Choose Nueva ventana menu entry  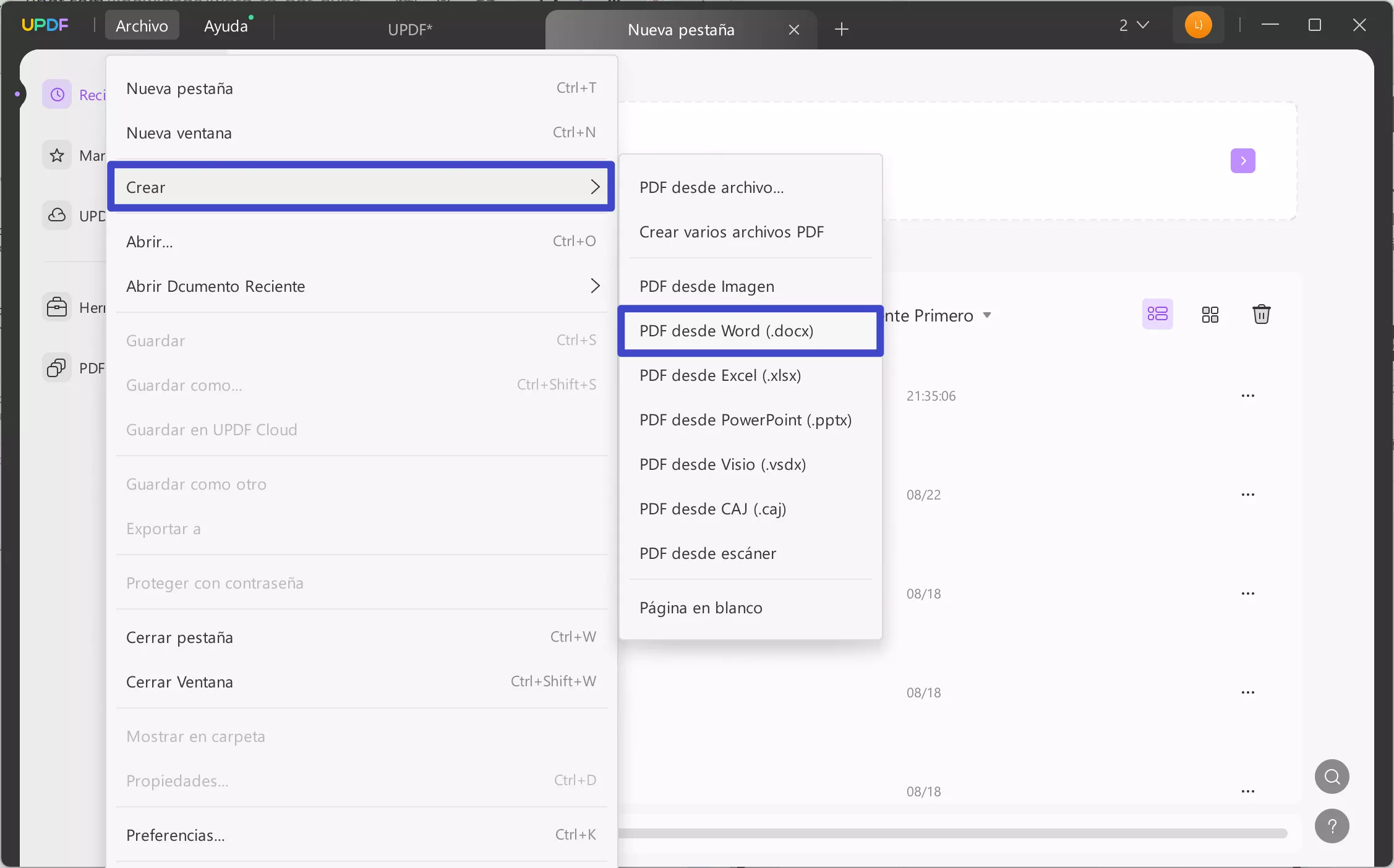(361, 133)
